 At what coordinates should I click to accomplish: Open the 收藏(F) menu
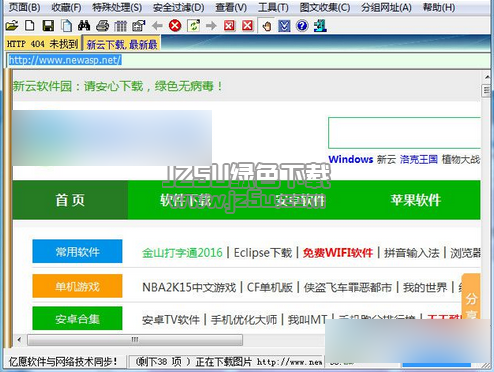(66, 7)
